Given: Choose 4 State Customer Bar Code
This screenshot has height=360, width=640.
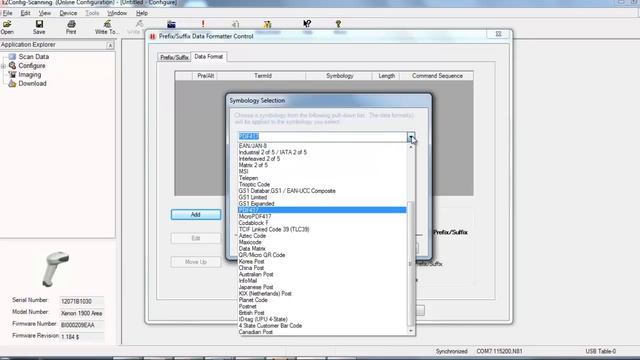Looking at the screenshot, I should pos(322,325).
